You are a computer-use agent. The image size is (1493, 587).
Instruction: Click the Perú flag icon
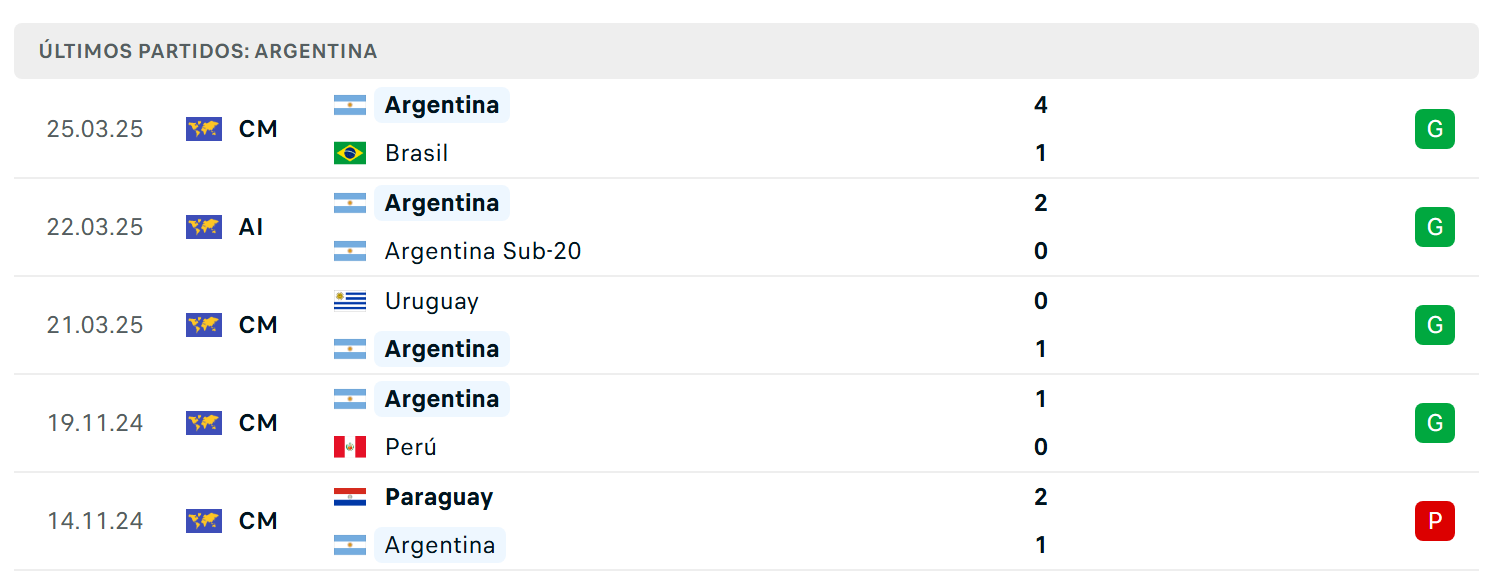[x=350, y=447]
